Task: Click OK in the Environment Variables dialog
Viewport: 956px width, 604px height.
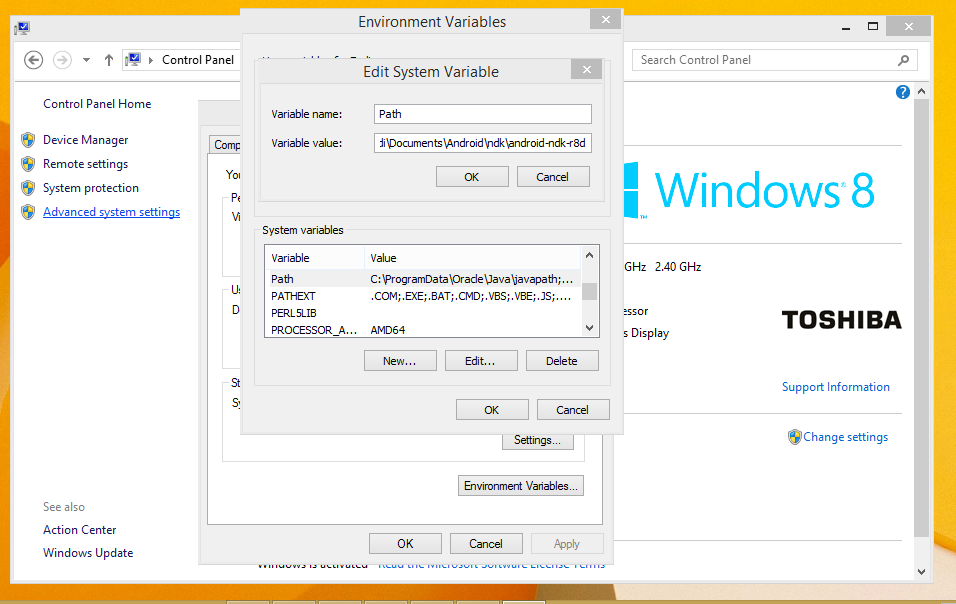Action: 492,410
